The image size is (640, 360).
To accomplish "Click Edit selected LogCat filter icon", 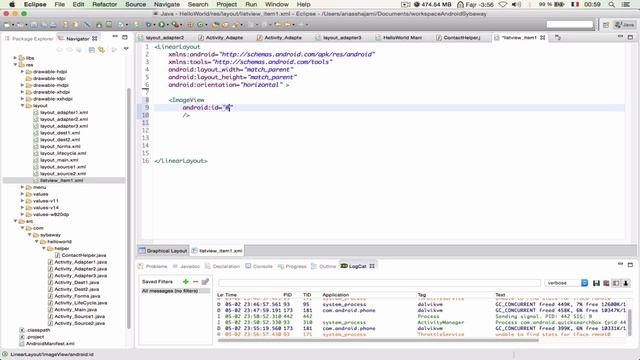I will click(205, 282).
